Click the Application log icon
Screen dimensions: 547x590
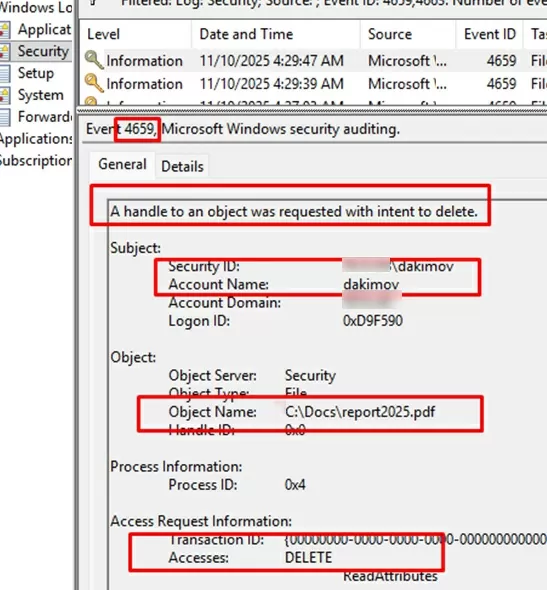pyautogui.click(x=5, y=30)
